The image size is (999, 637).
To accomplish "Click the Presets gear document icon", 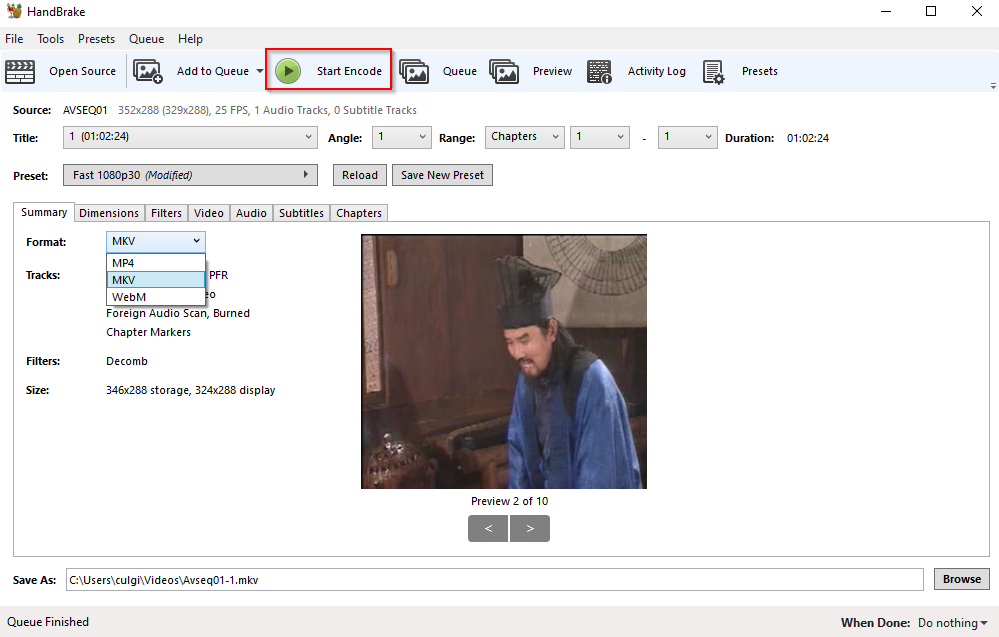I will 714,72.
